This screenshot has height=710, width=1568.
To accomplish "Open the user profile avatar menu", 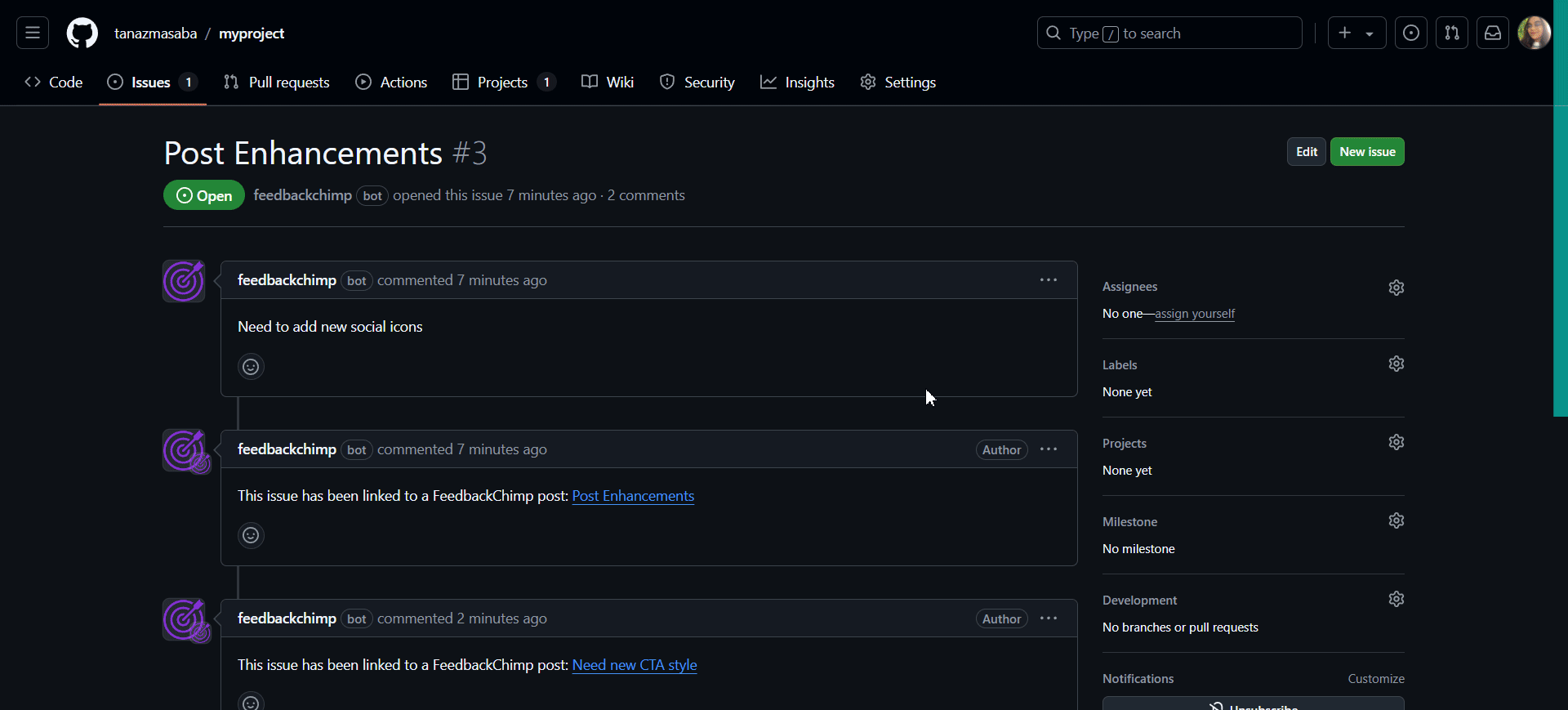I will point(1534,33).
